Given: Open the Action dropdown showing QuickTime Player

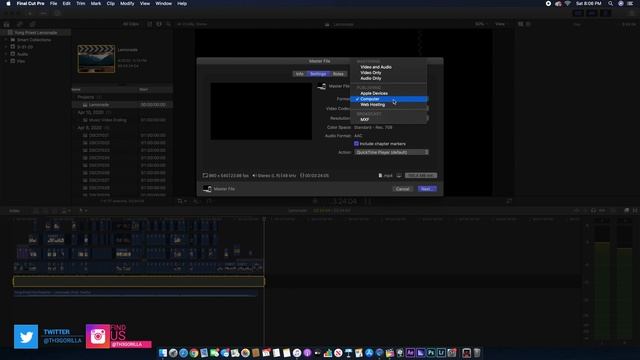Looking at the screenshot, I should pos(391,152).
